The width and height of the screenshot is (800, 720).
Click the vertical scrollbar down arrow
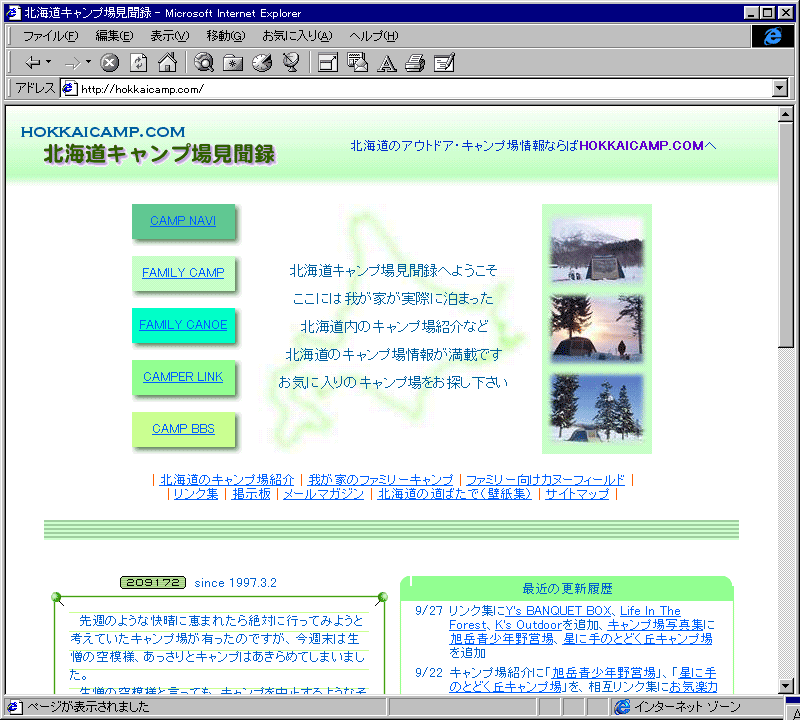pos(786,686)
